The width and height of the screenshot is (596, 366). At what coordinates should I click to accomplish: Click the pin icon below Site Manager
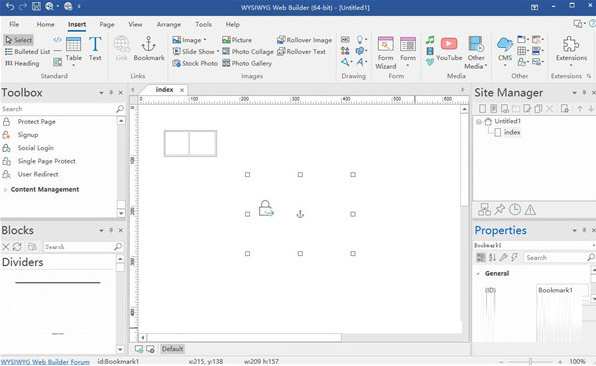click(x=499, y=209)
